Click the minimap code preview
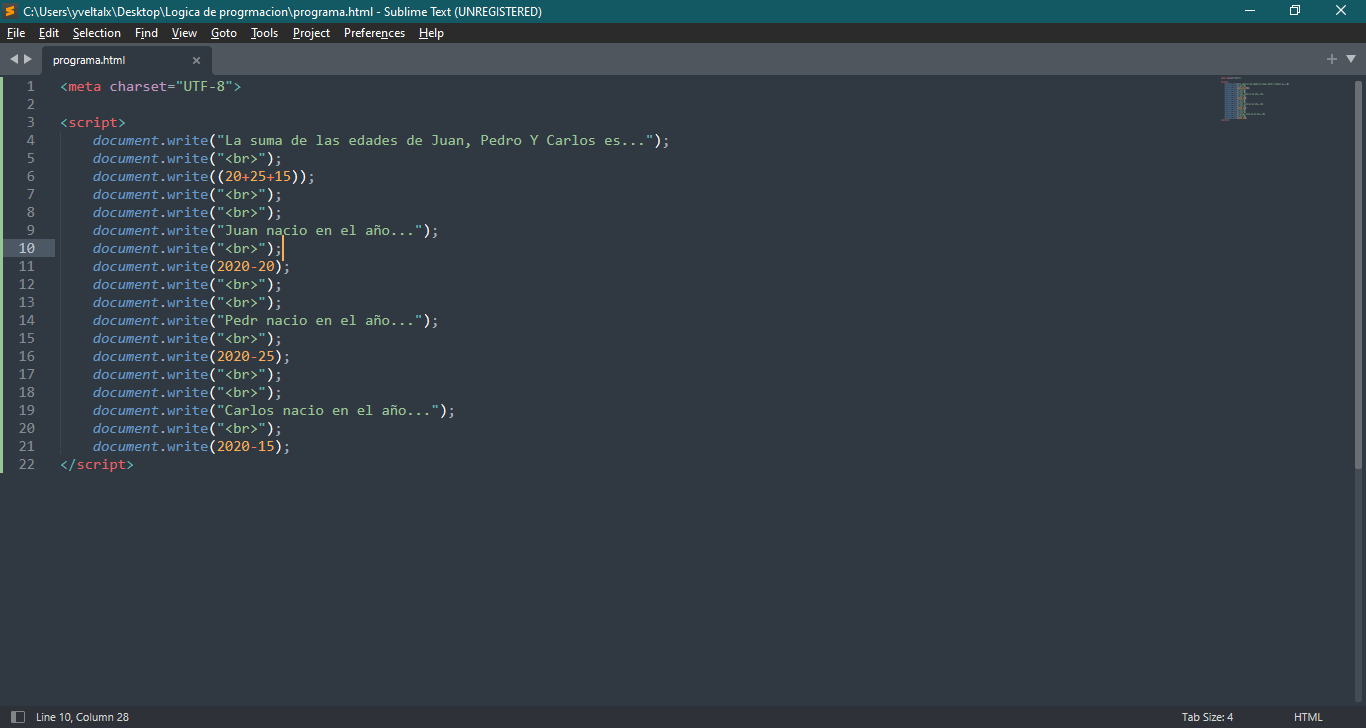The image size is (1366, 728). 1255,98
